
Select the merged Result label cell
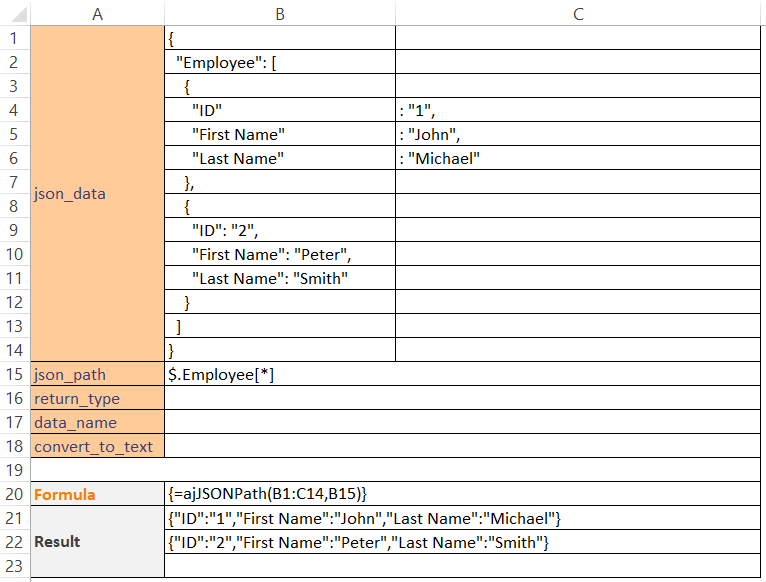pos(97,541)
